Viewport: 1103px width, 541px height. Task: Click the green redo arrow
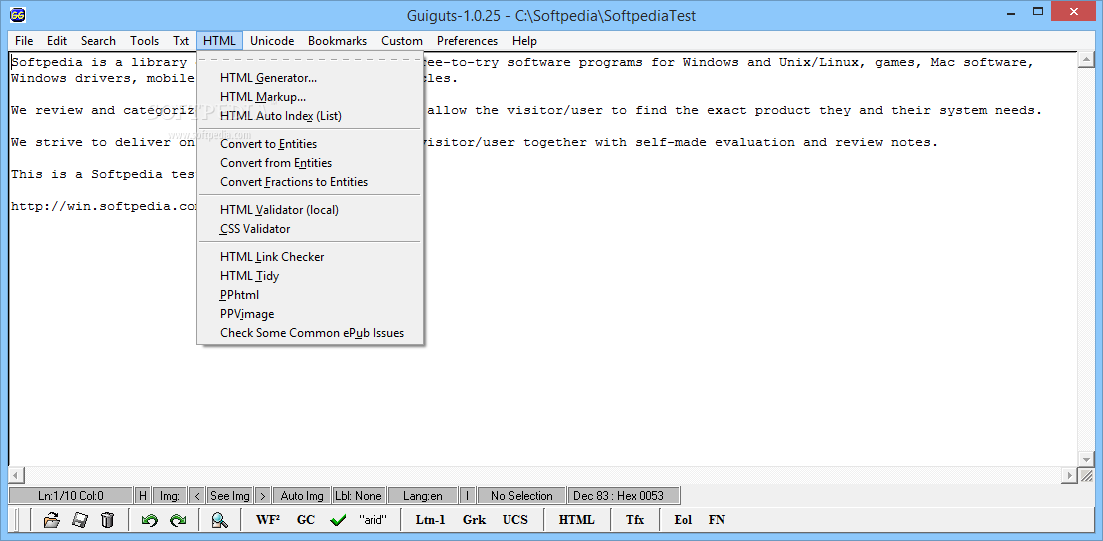[x=177, y=521]
